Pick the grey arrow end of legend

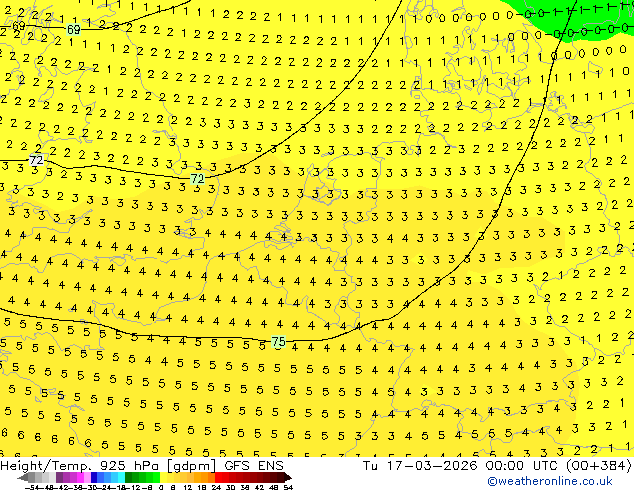[23, 477]
